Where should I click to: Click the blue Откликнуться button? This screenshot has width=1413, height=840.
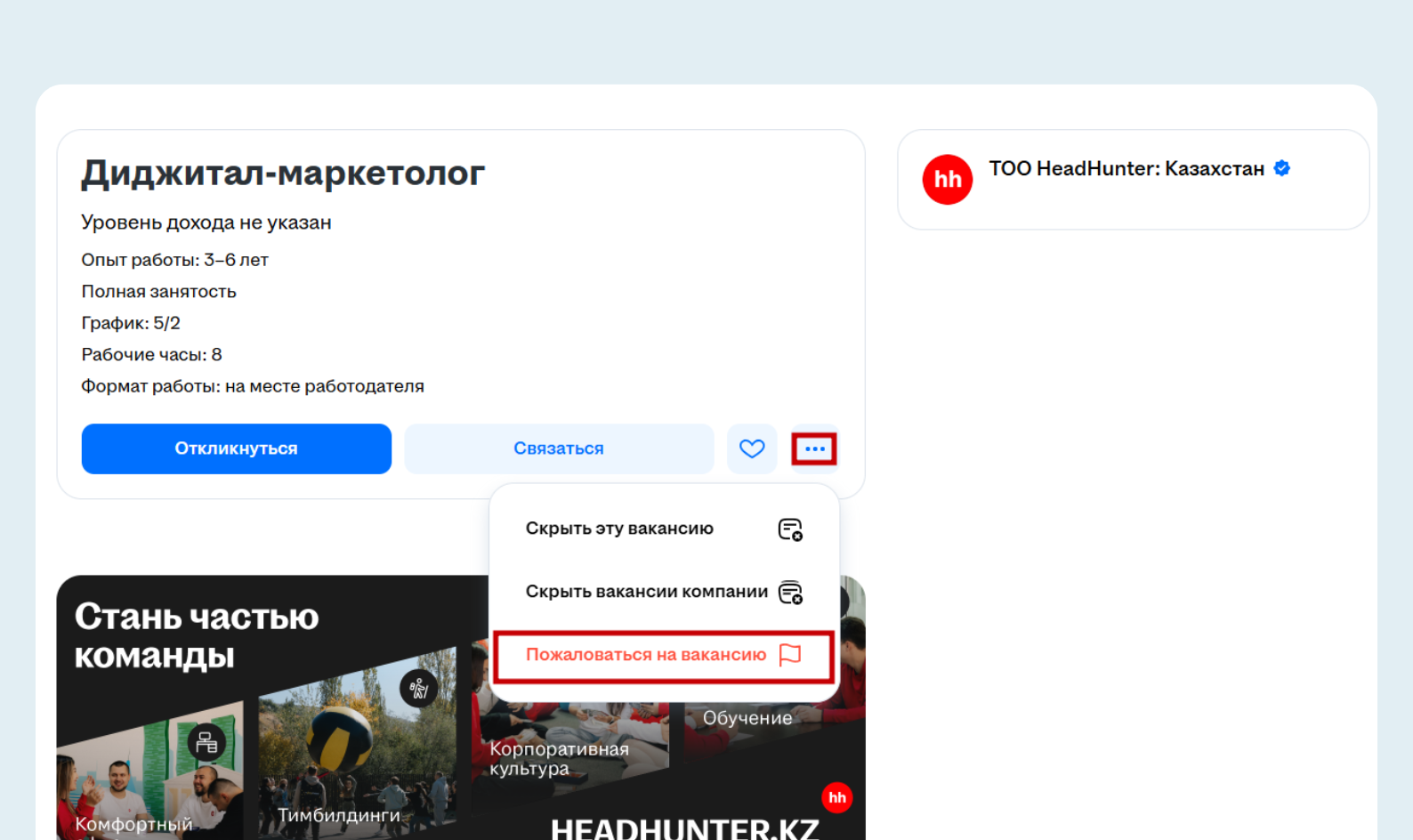coord(236,448)
